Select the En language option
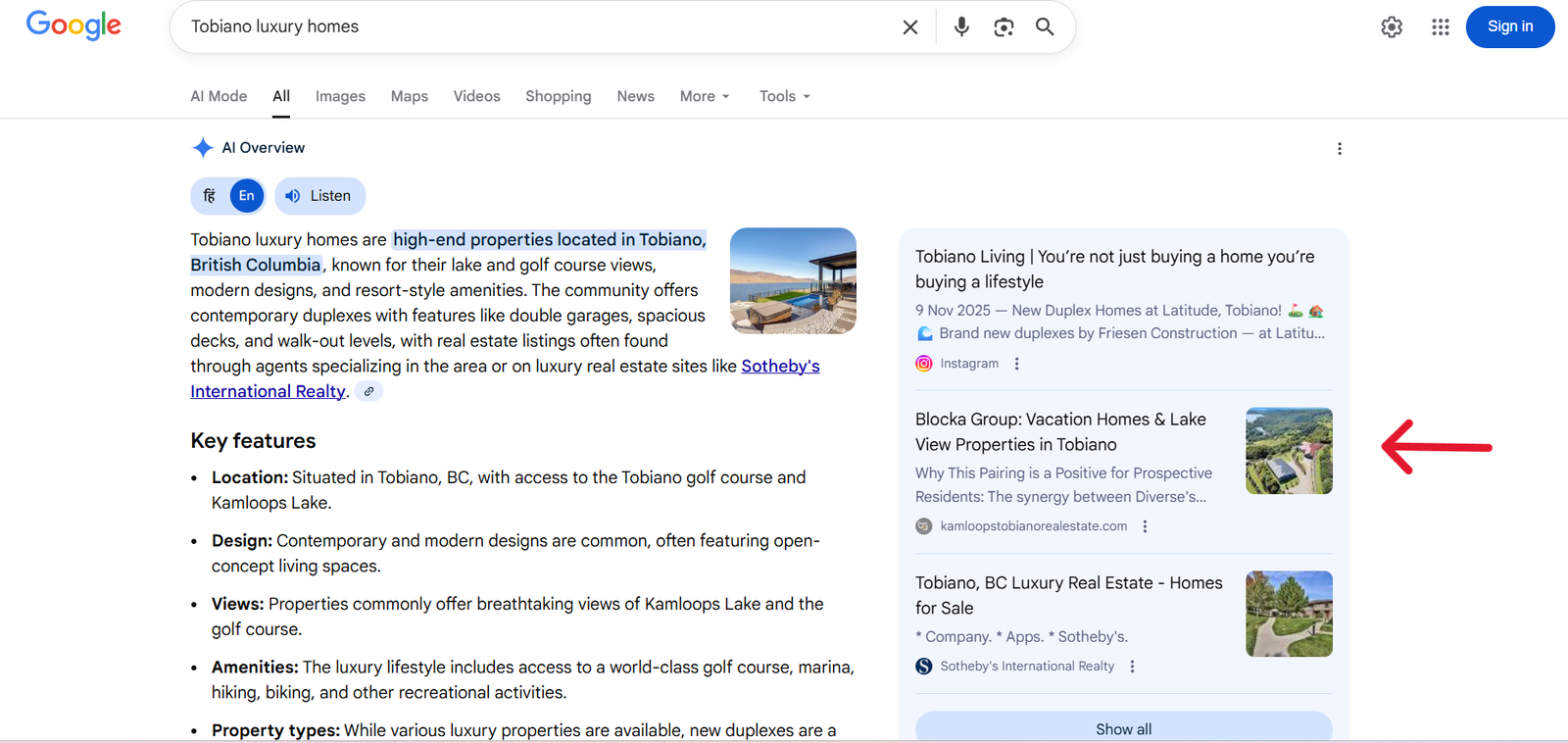Viewport: 1568px width, 743px height. click(x=247, y=196)
